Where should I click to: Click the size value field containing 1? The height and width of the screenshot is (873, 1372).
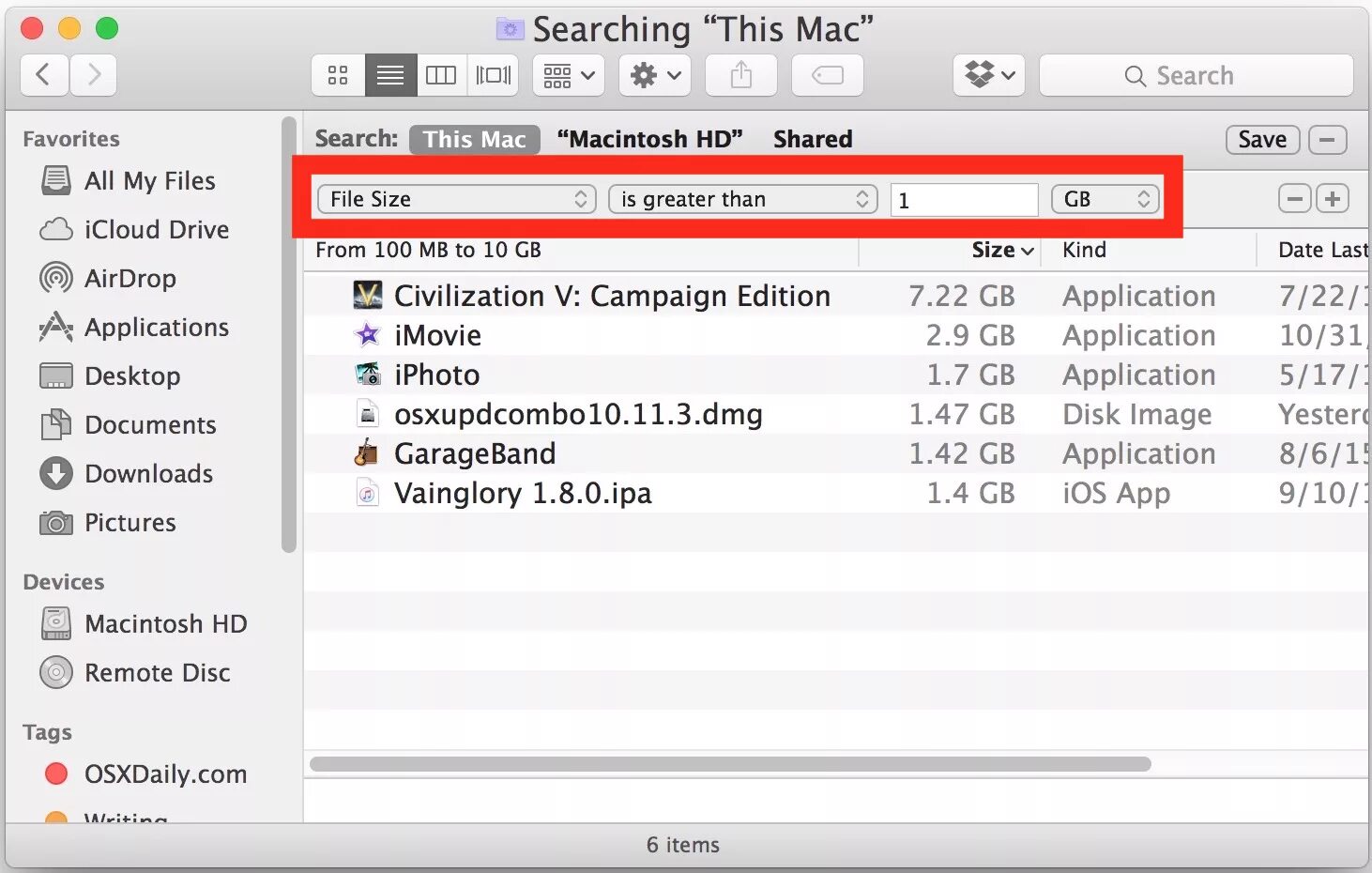pyautogui.click(x=964, y=200)
